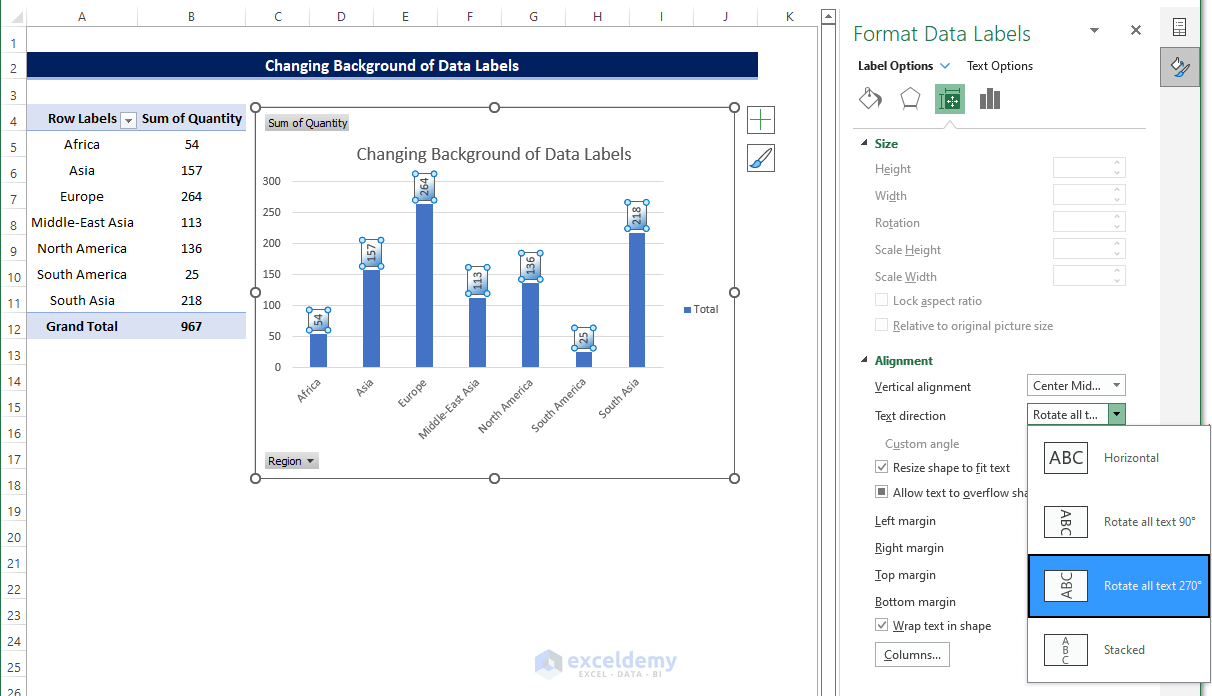Click the Sum of Quantity button on chart

click(x=306, y=123)
